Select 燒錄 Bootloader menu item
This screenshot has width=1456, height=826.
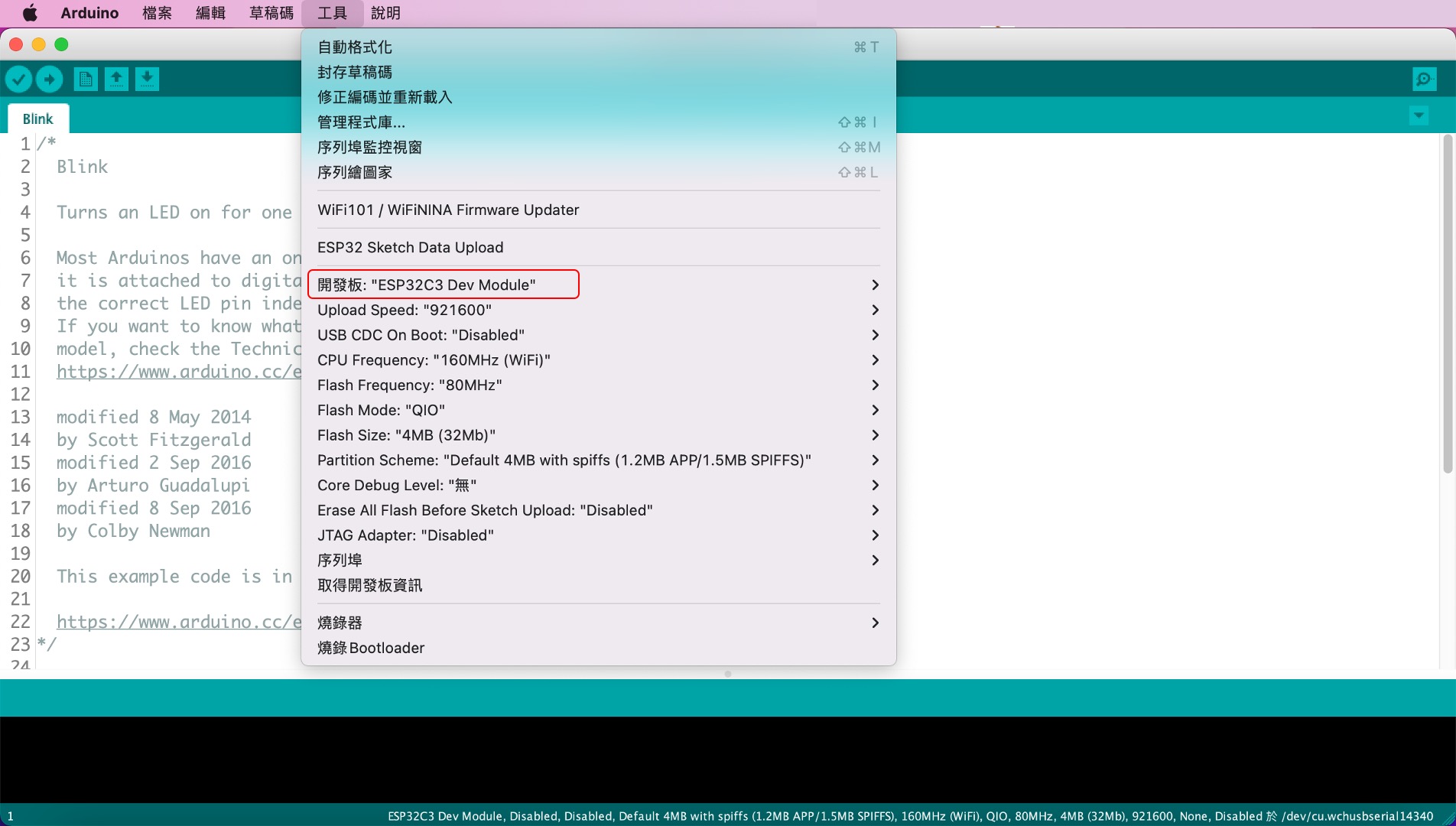[599, 648]
